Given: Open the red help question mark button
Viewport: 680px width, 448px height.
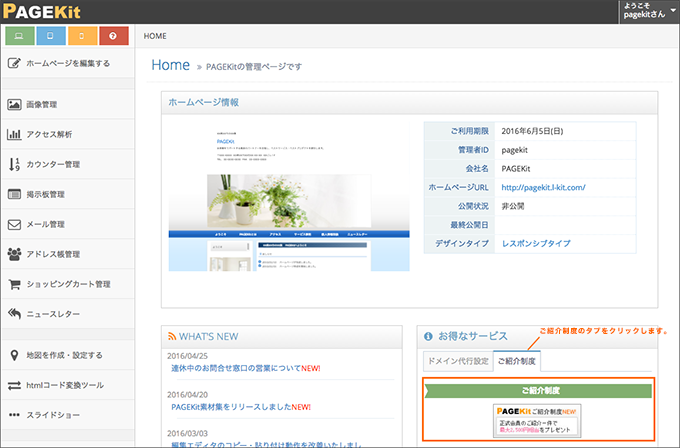Looking at the screenshot, I should [114, 36].
